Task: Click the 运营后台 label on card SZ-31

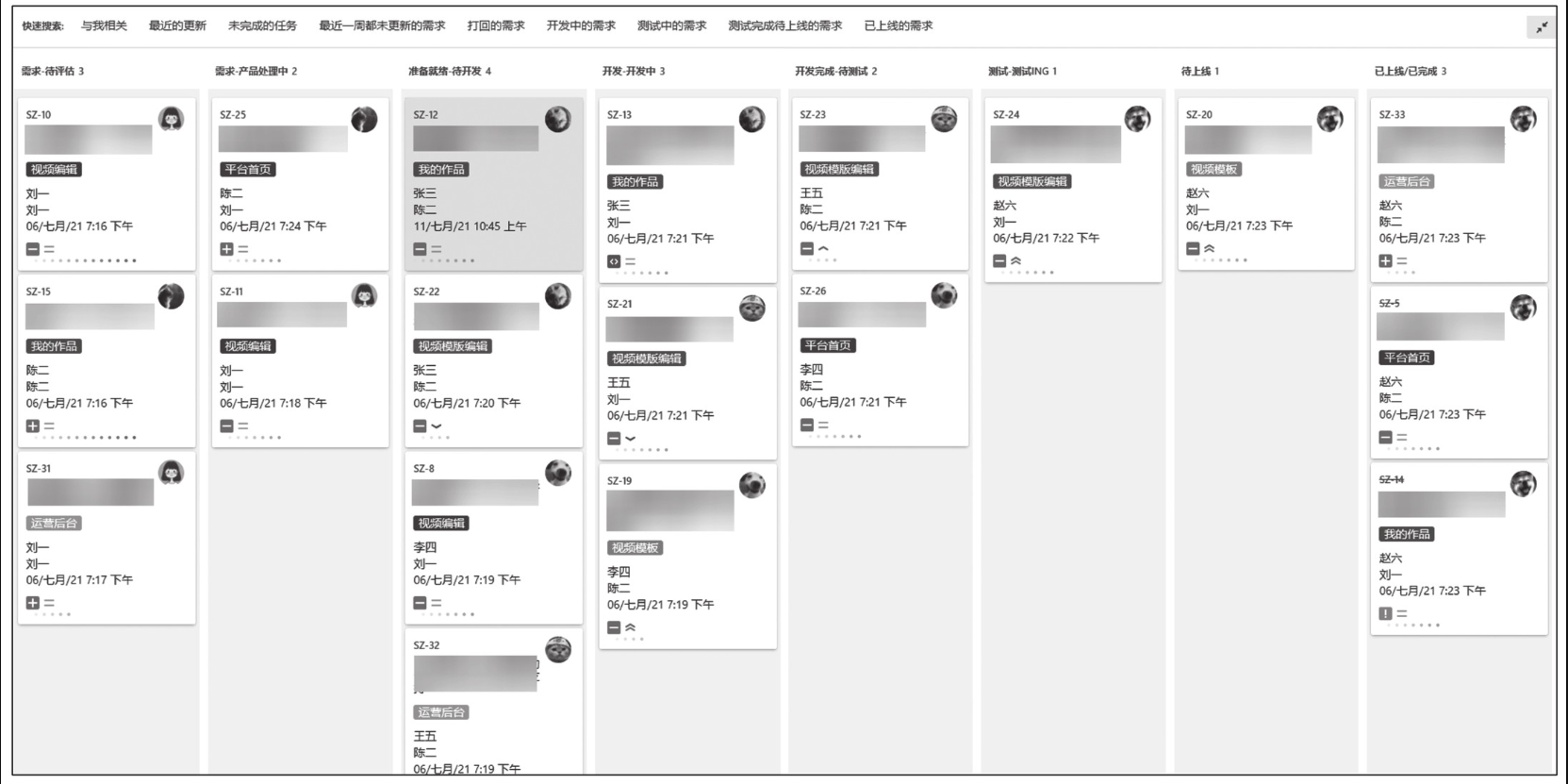Action: pyautogui.click(x=54, y=523)
